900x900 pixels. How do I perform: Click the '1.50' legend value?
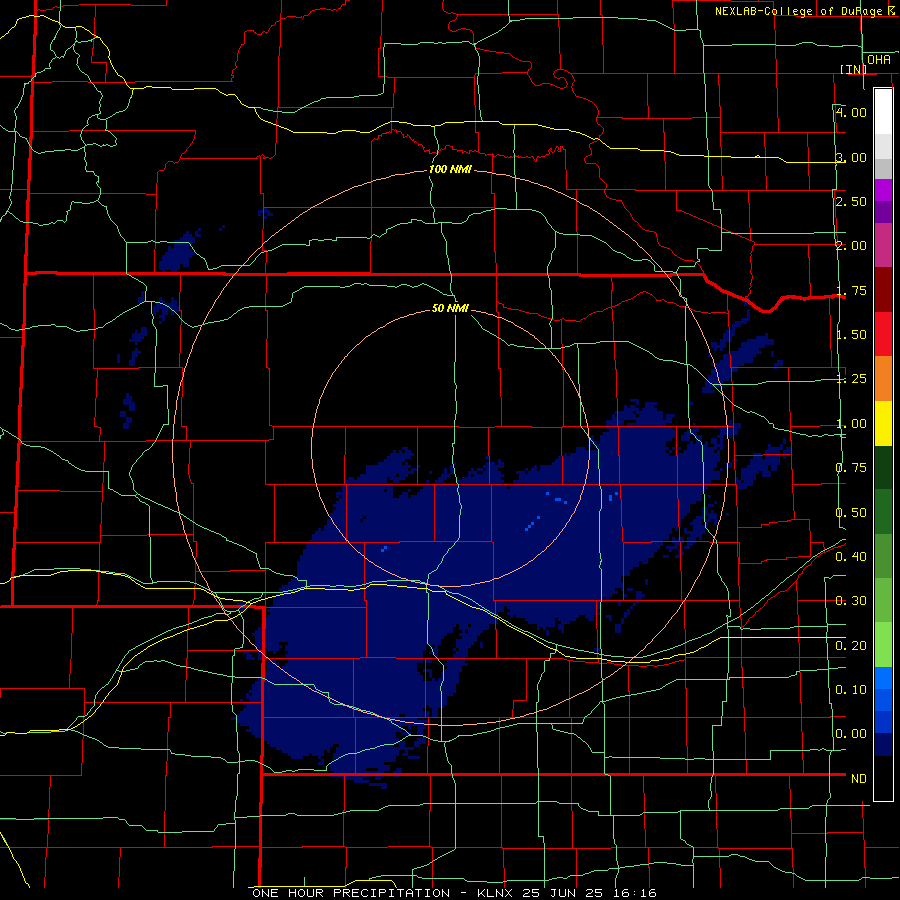click(851, 335)
